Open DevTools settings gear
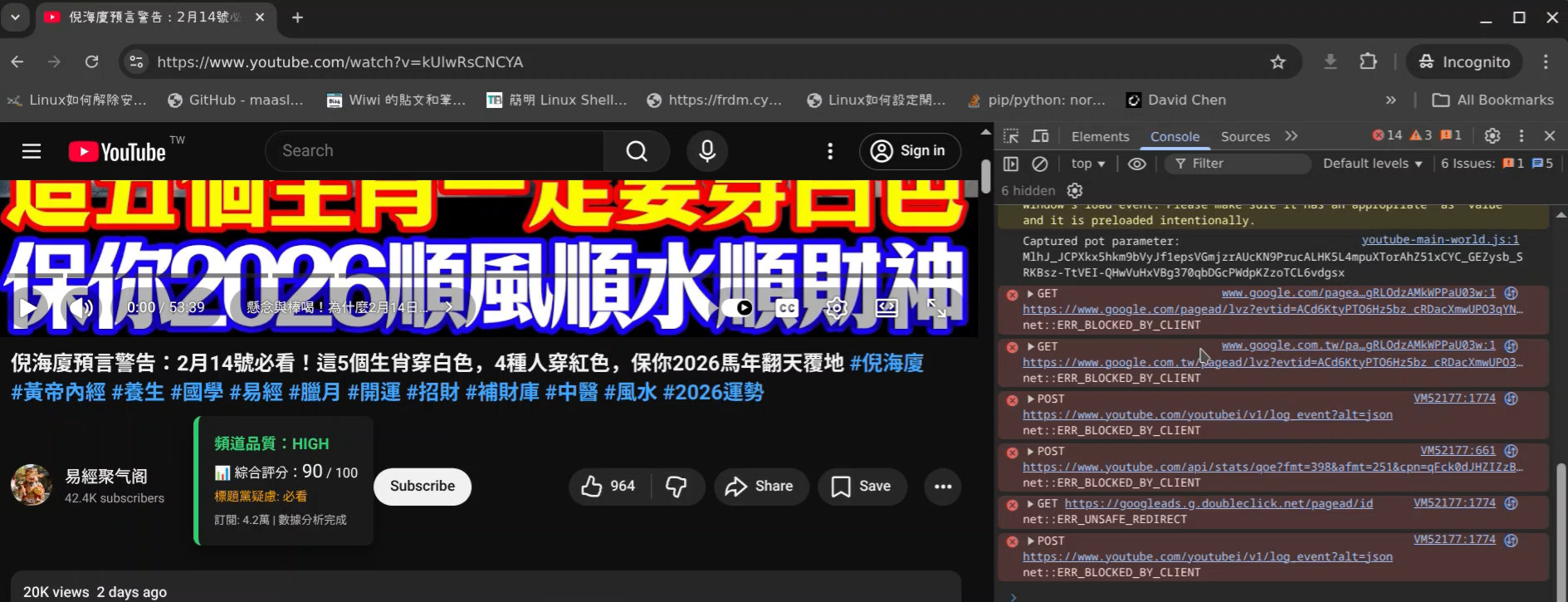 tap(1492, 136)
